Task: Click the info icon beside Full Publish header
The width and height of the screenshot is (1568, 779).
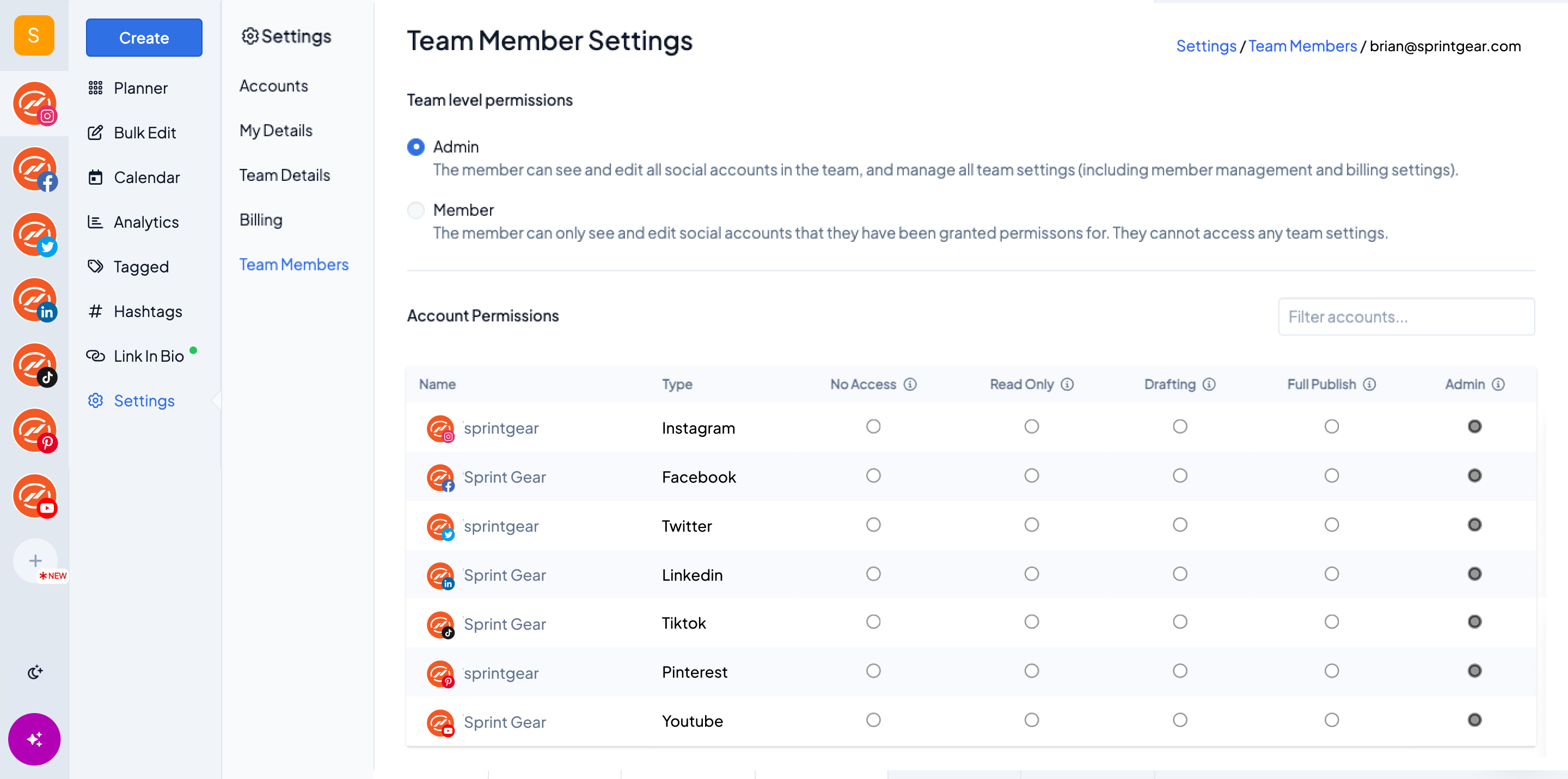Action: [1370, 384]
